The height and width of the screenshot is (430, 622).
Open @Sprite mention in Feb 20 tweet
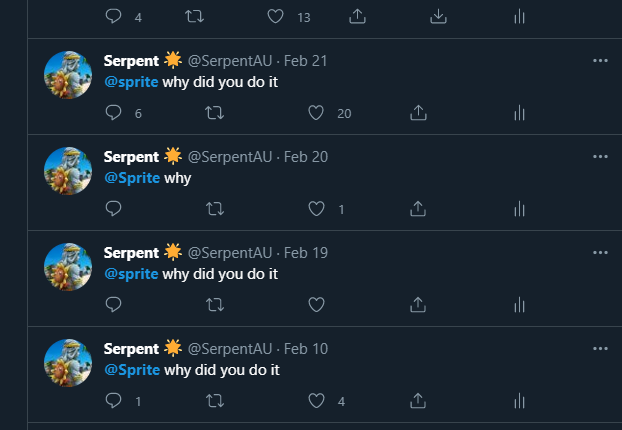(131, 178)
